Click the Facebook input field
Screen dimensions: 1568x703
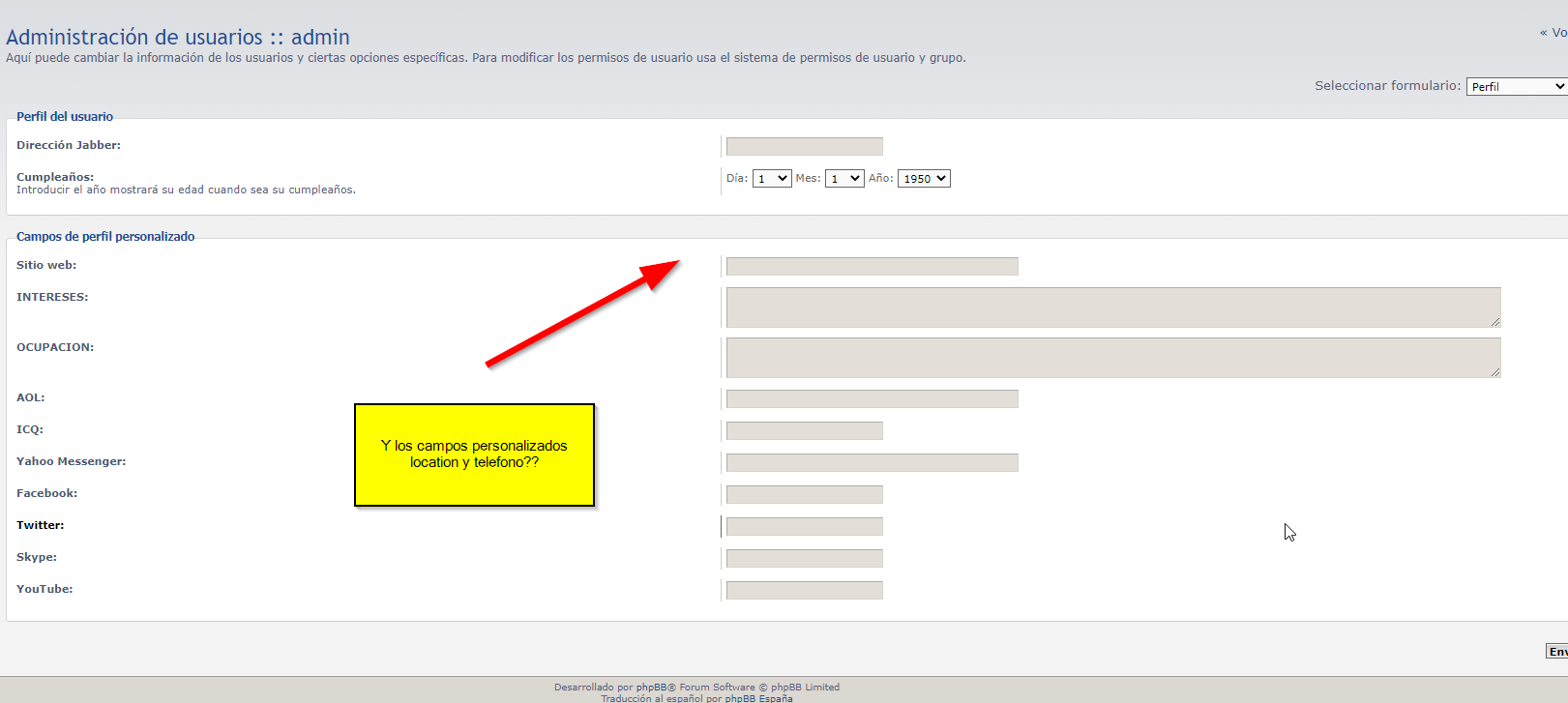[804, 495]
